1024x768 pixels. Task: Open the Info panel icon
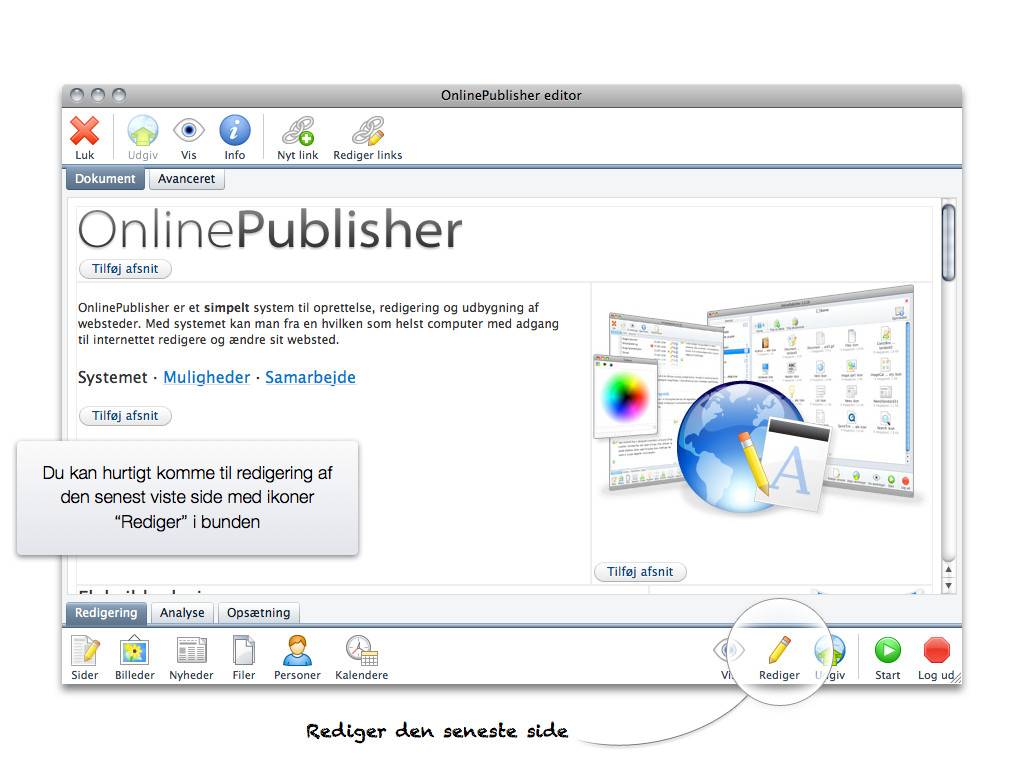pyautogui.click(x=235, y=132)
